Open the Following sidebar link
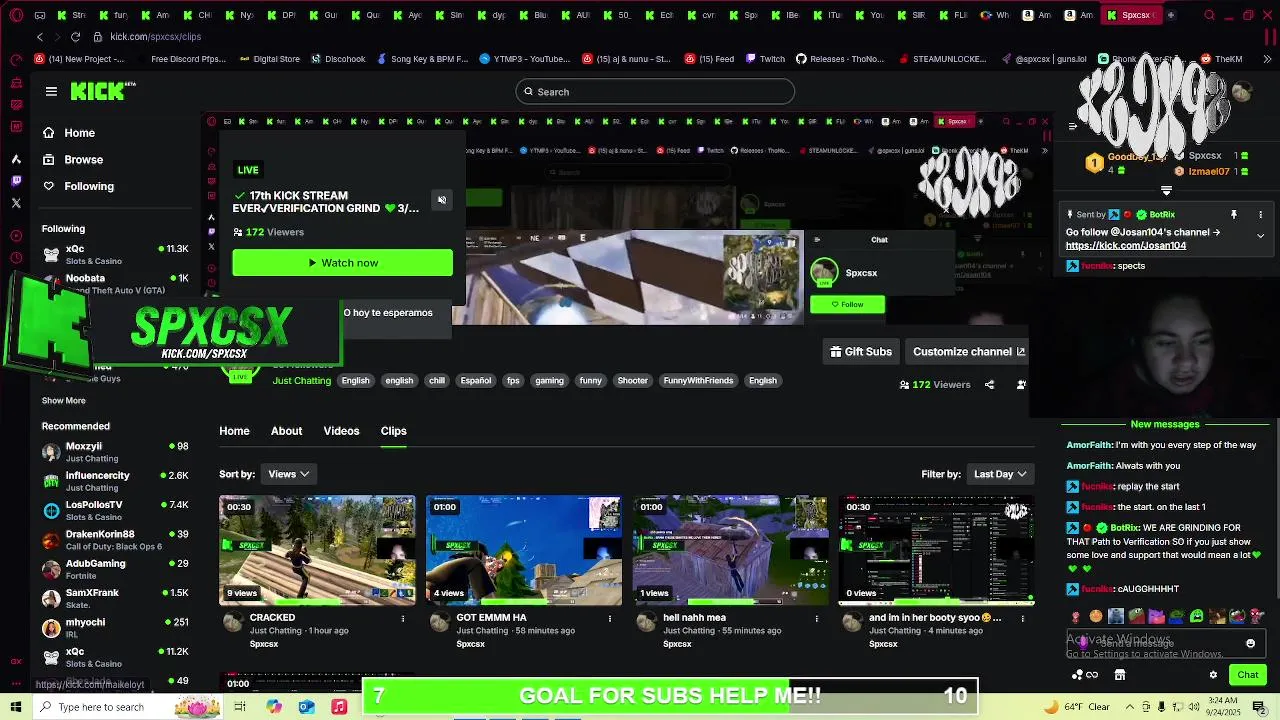The height and width of the screenshot is (720, 1280). pyautogui.click(x=78, y=186)
